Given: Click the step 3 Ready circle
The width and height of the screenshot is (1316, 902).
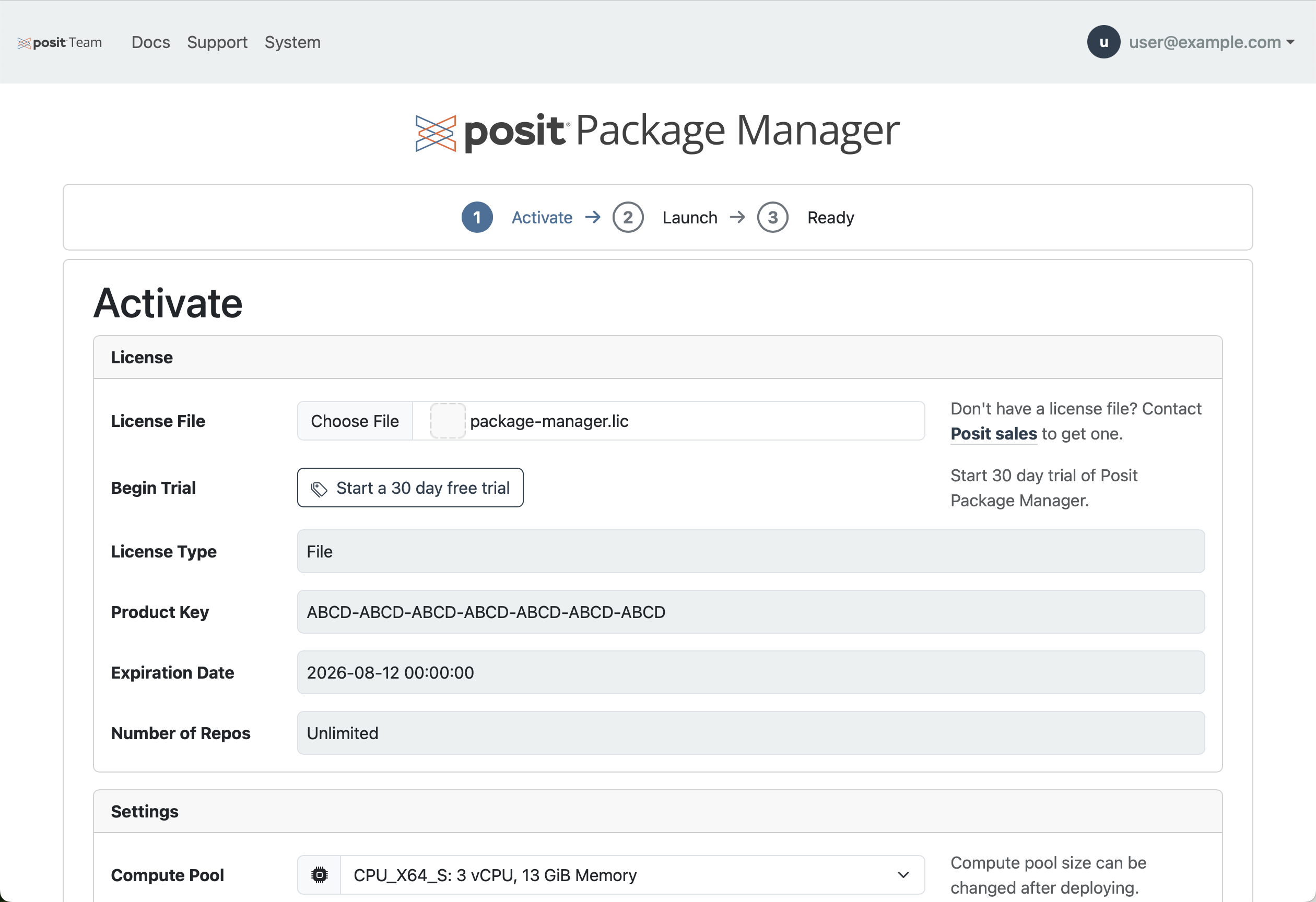Looking at the screenshot, I should click(772, 217).
